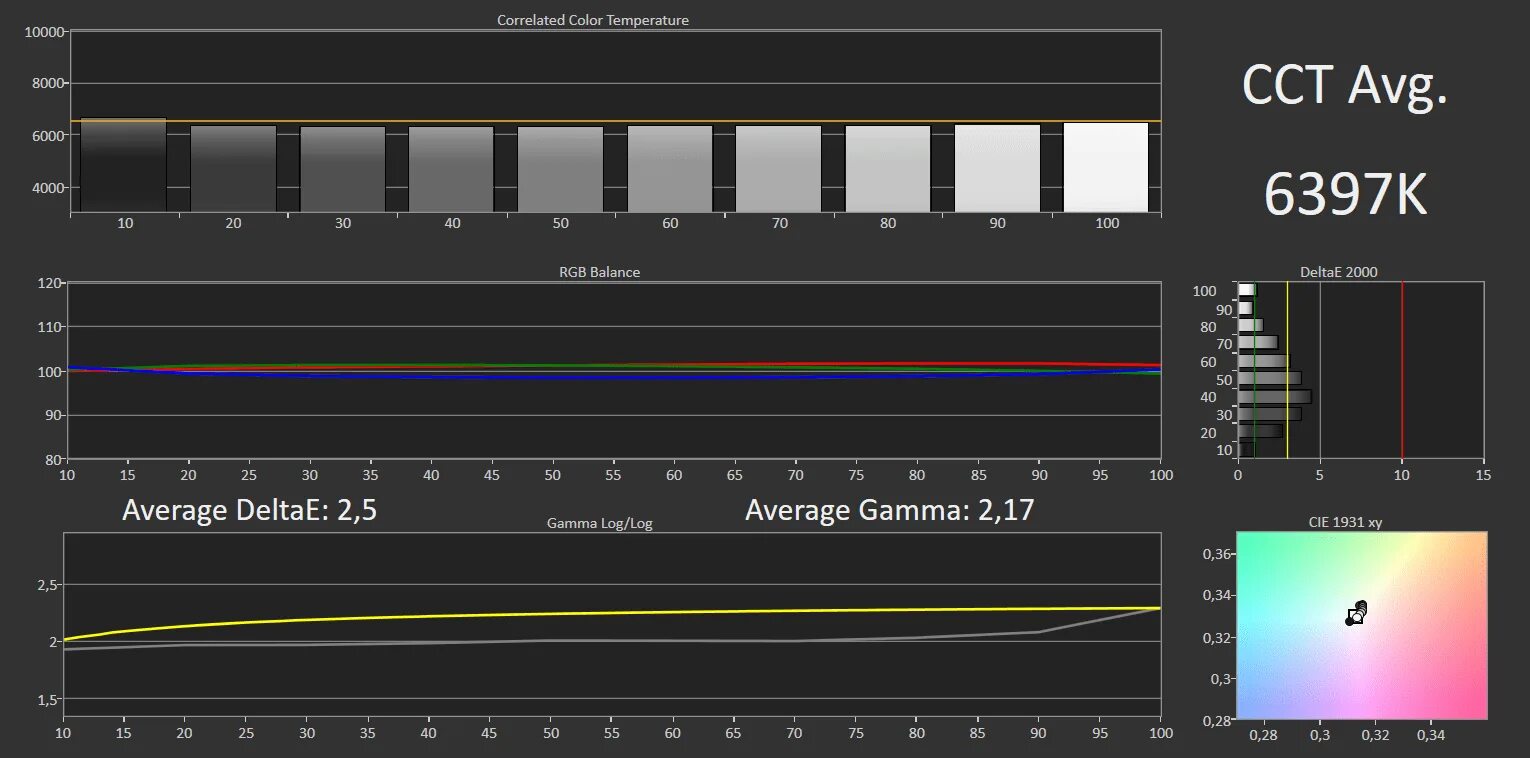Click the red limit line in DeltaE chart

click(x=1402, y=370)
